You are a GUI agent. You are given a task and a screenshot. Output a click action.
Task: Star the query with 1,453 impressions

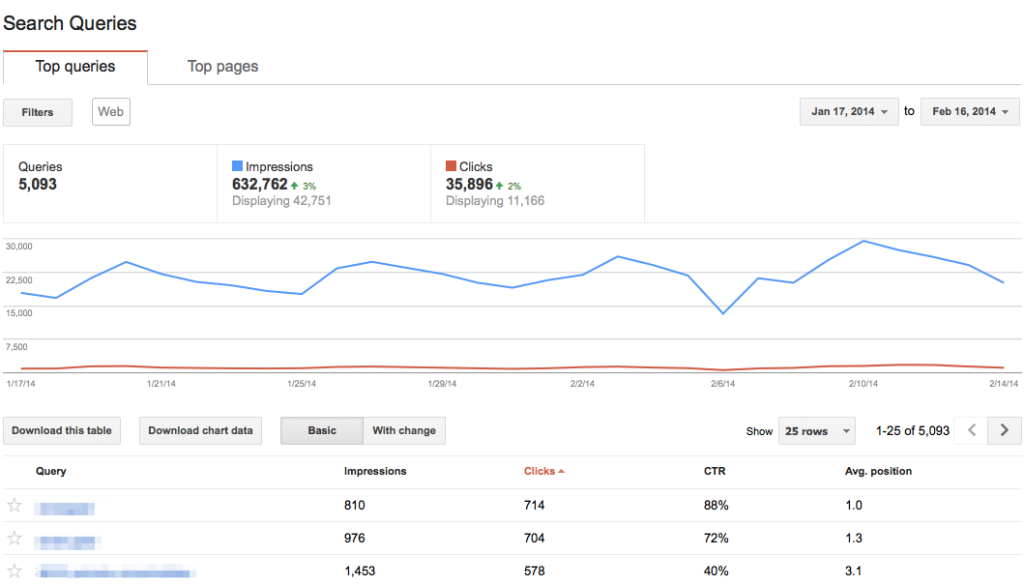point(14,571)
